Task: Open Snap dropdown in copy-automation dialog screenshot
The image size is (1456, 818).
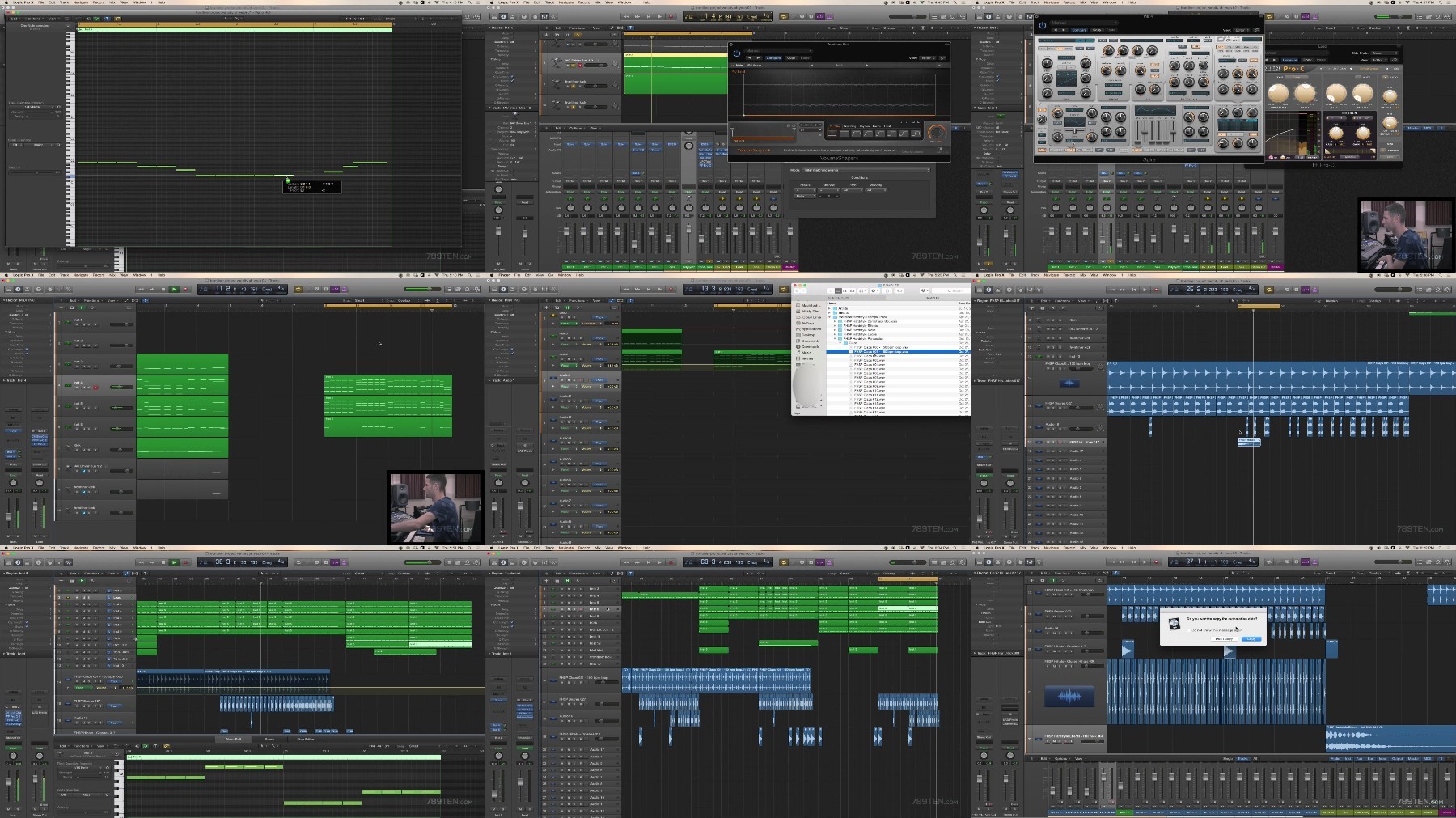Action: coord(1339,573)
